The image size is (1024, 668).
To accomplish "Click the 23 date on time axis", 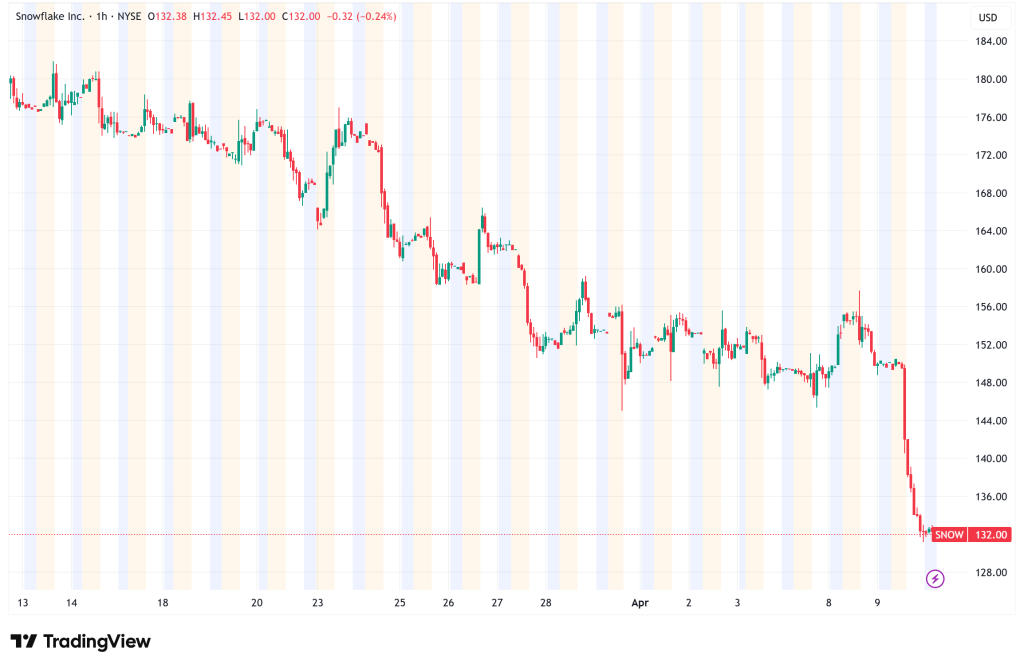I will (x=317, y=603).
